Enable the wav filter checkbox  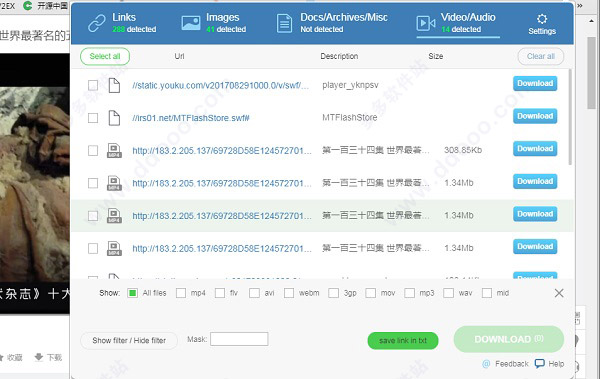click(448, 293)
